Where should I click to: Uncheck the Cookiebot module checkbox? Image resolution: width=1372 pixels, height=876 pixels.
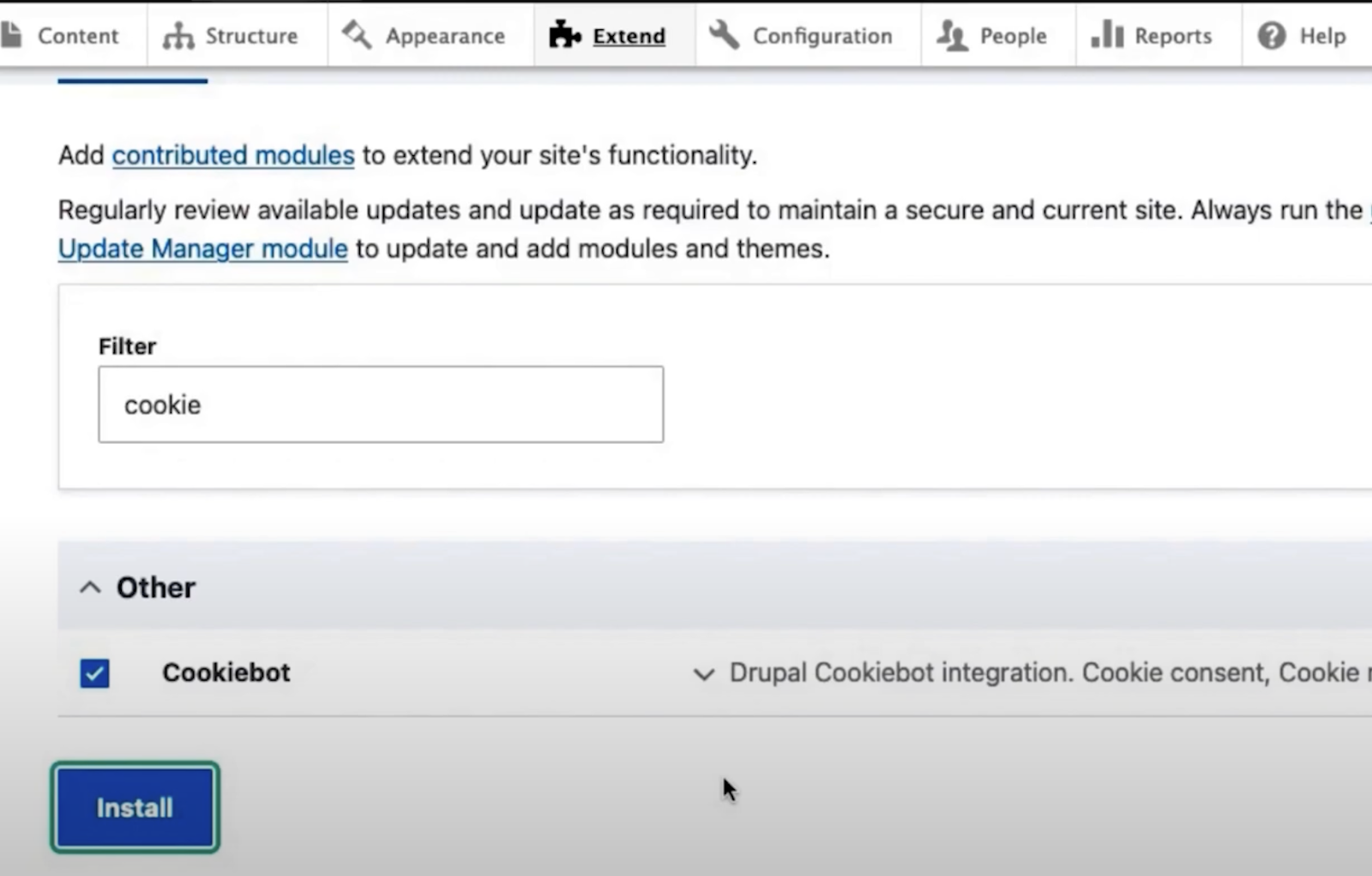pos(94,673)
